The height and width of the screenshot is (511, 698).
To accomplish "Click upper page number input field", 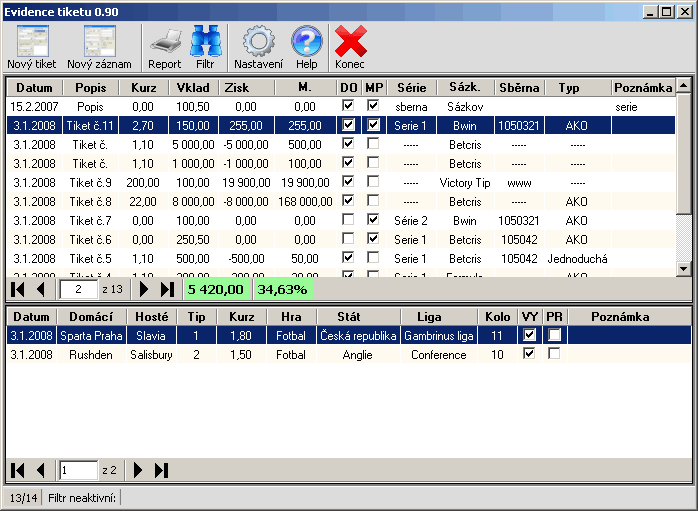I will click(77, 290).
